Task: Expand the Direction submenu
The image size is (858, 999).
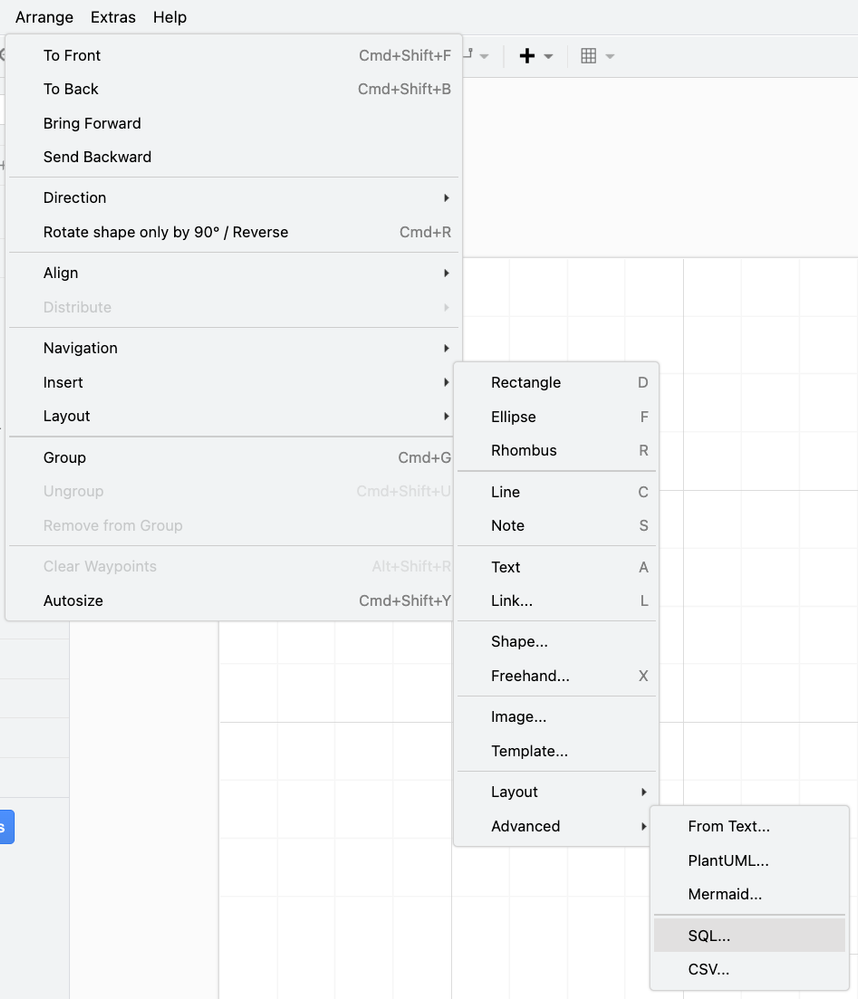Action: (234, 198)
